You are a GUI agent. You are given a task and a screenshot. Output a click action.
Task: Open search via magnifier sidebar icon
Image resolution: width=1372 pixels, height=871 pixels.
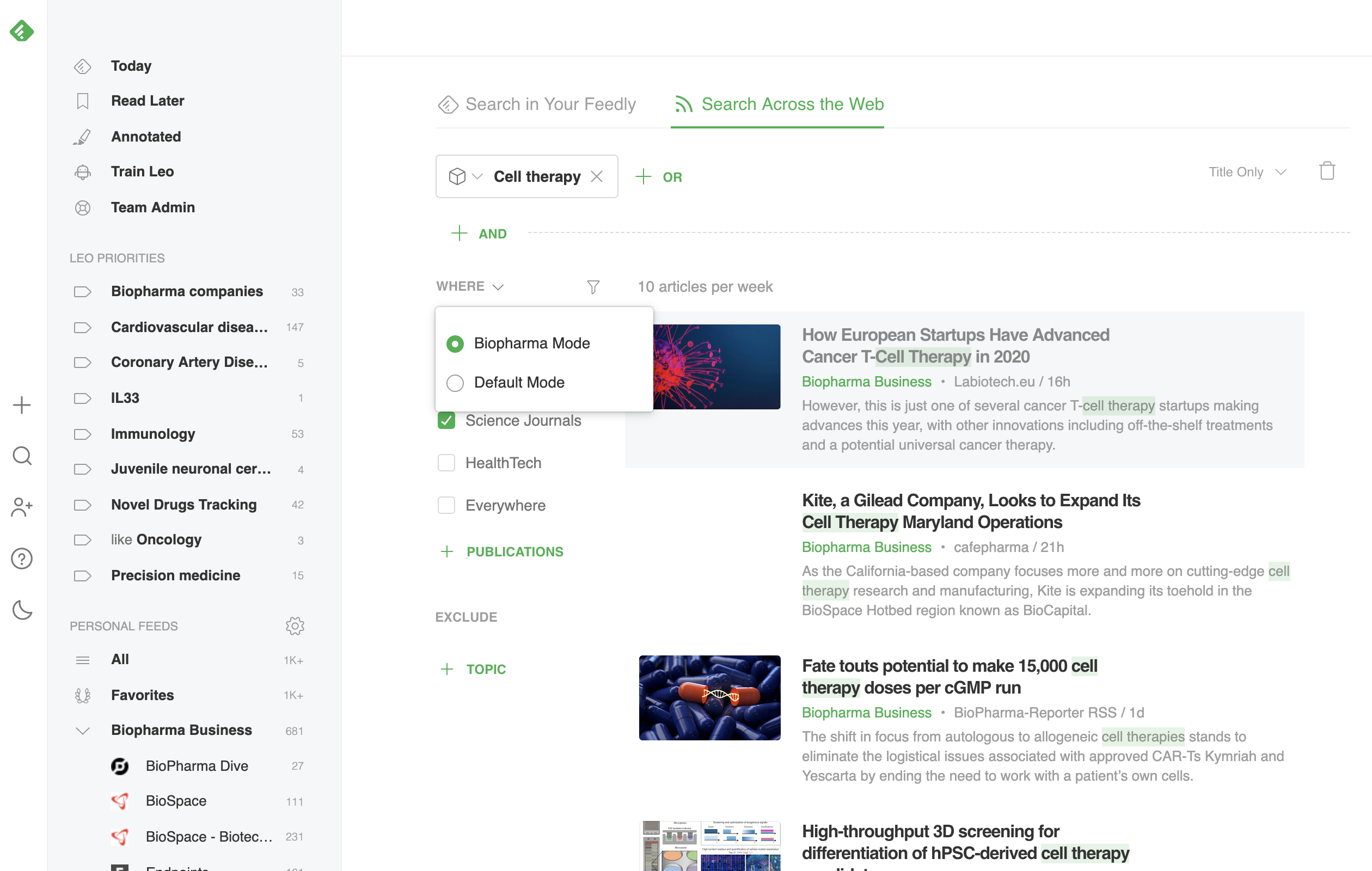pos(22,456)
